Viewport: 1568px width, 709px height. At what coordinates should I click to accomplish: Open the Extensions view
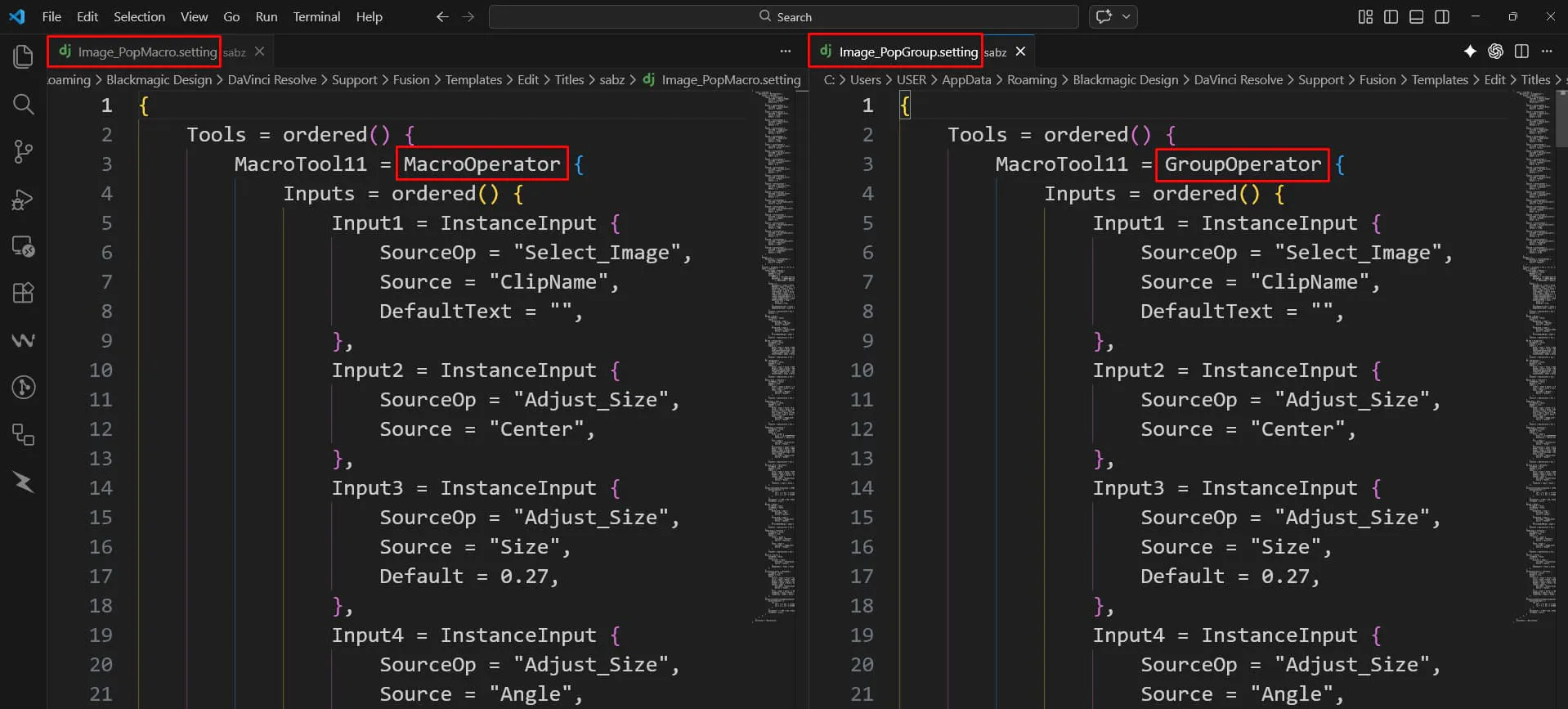[x=23, y=293]
